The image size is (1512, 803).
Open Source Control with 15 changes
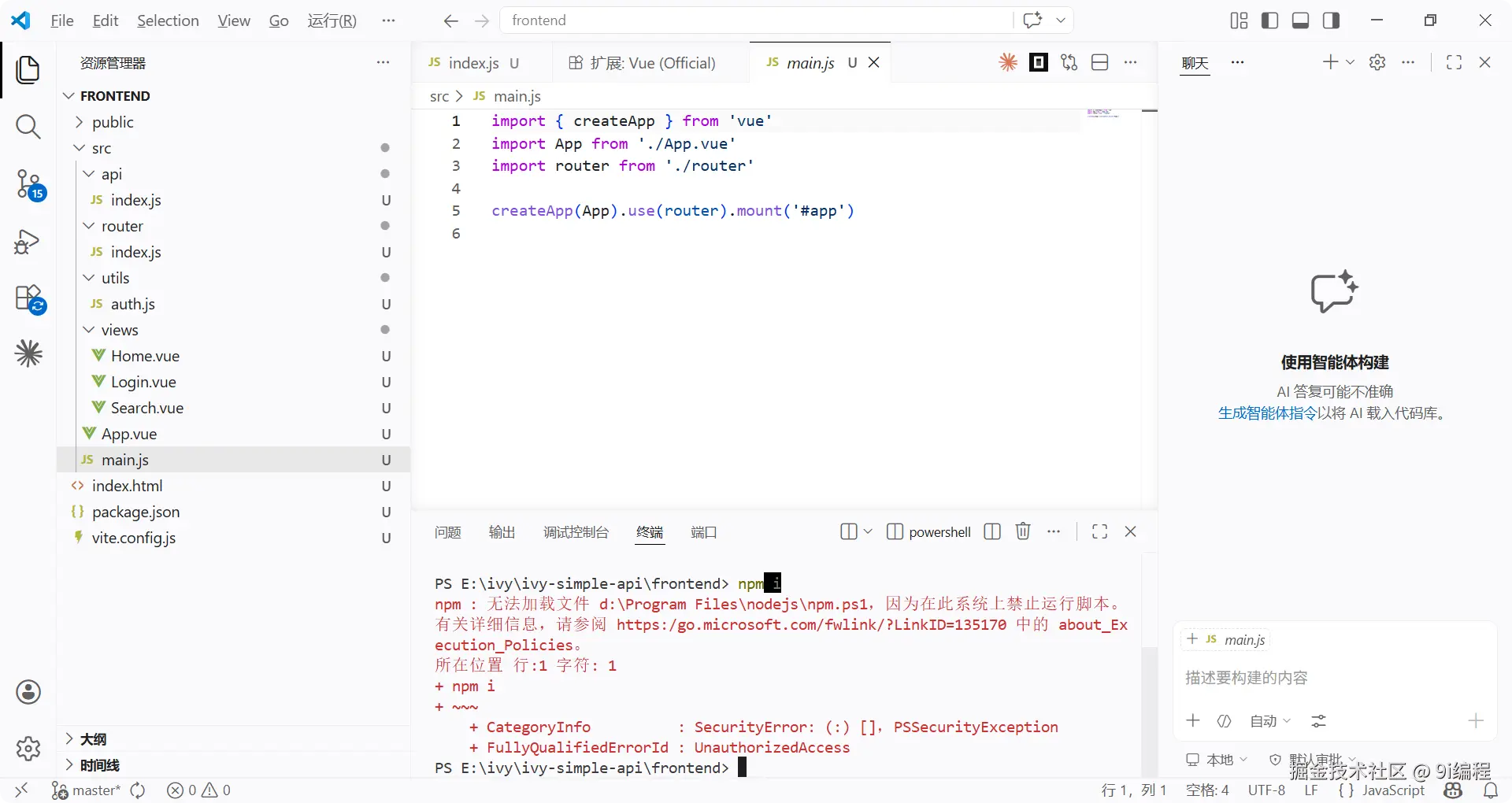pos(30,185)
